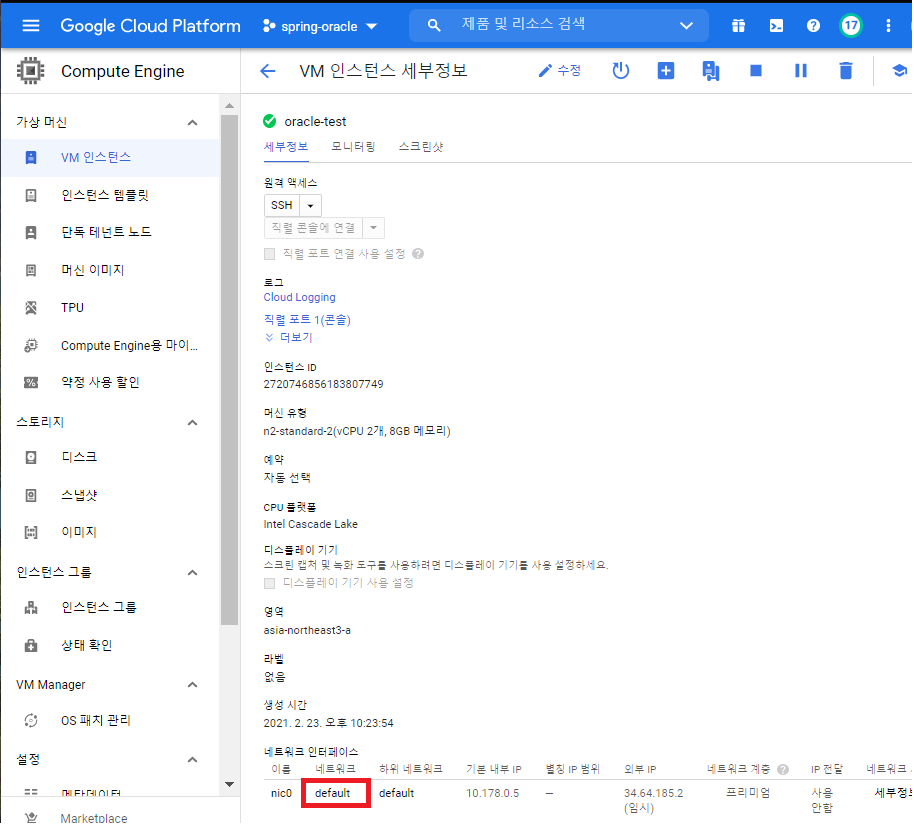Click the serial port help icon

pos(418,254)
